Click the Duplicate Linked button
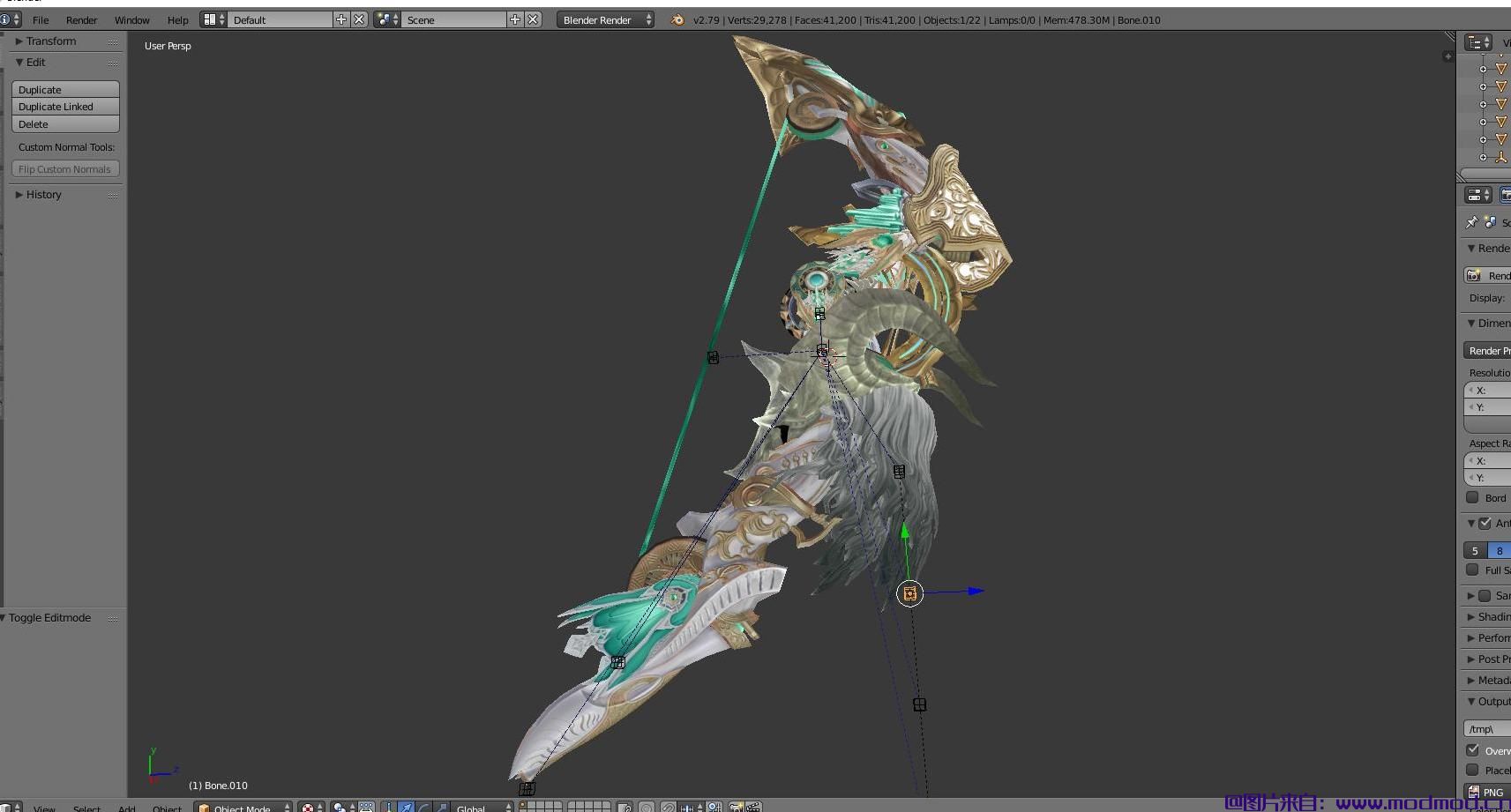The image size is (1511, 812). tap(65, 107)
